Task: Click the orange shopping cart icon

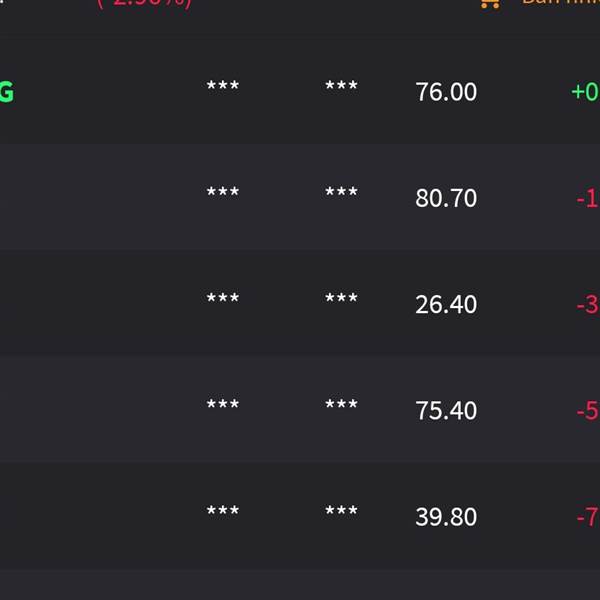Action: 490,3
